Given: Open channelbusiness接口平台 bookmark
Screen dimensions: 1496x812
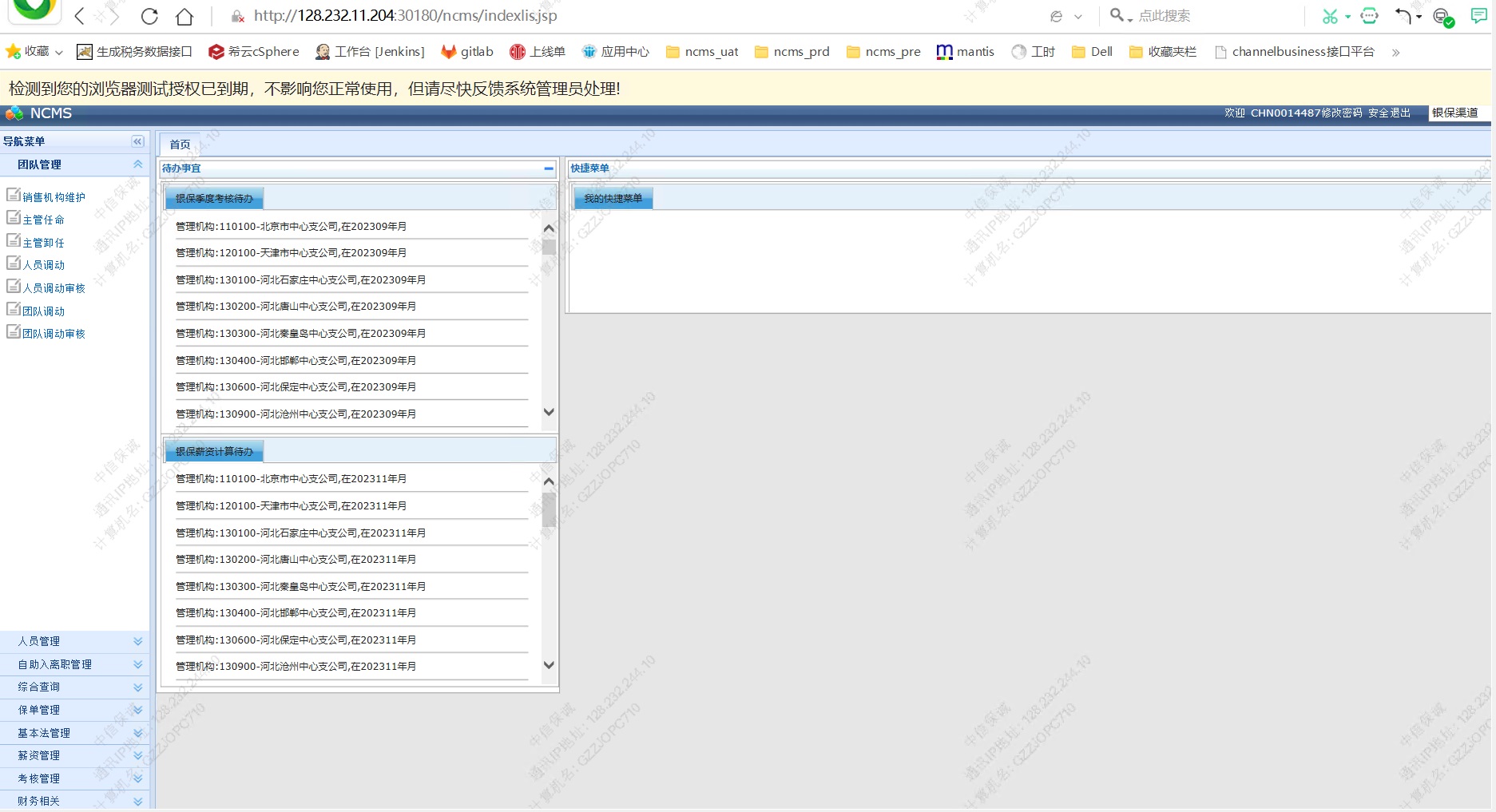Looking at the screenshot, I should point(1294,52).
